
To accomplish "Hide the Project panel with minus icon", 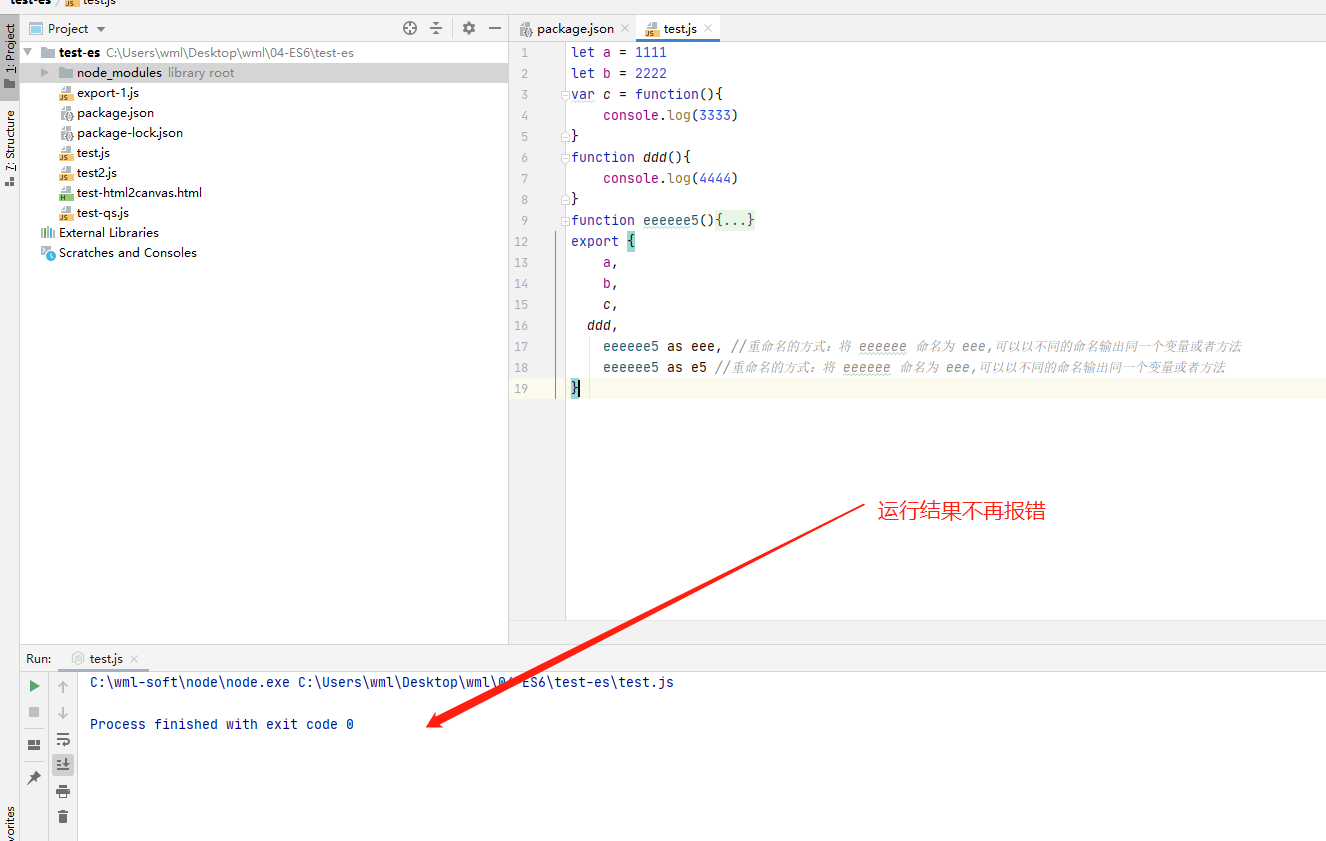I will [495, 28].
